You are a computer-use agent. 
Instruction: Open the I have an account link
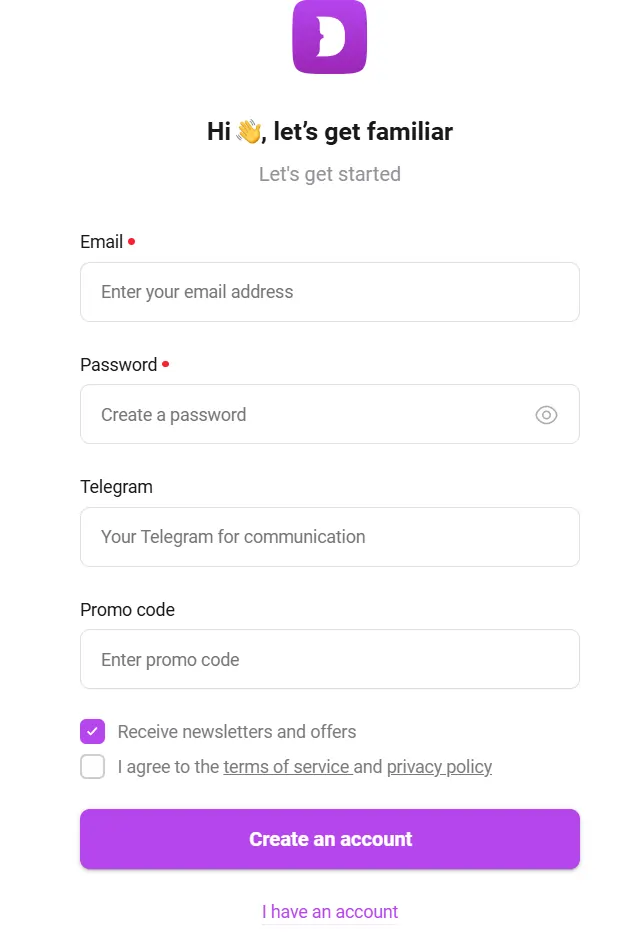(329, 911)
